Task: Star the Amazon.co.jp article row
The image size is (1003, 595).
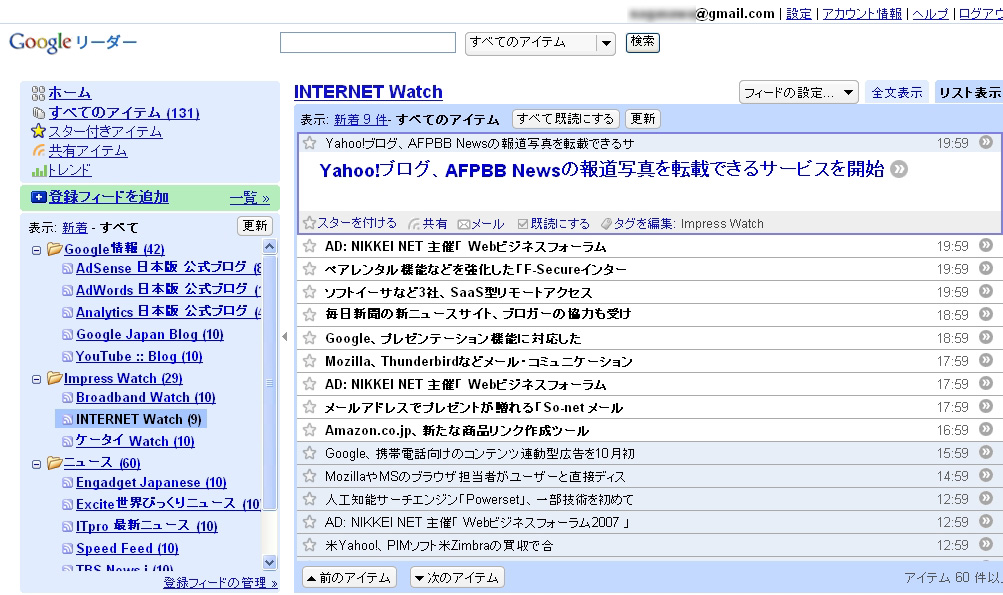Action: (310, 430)
